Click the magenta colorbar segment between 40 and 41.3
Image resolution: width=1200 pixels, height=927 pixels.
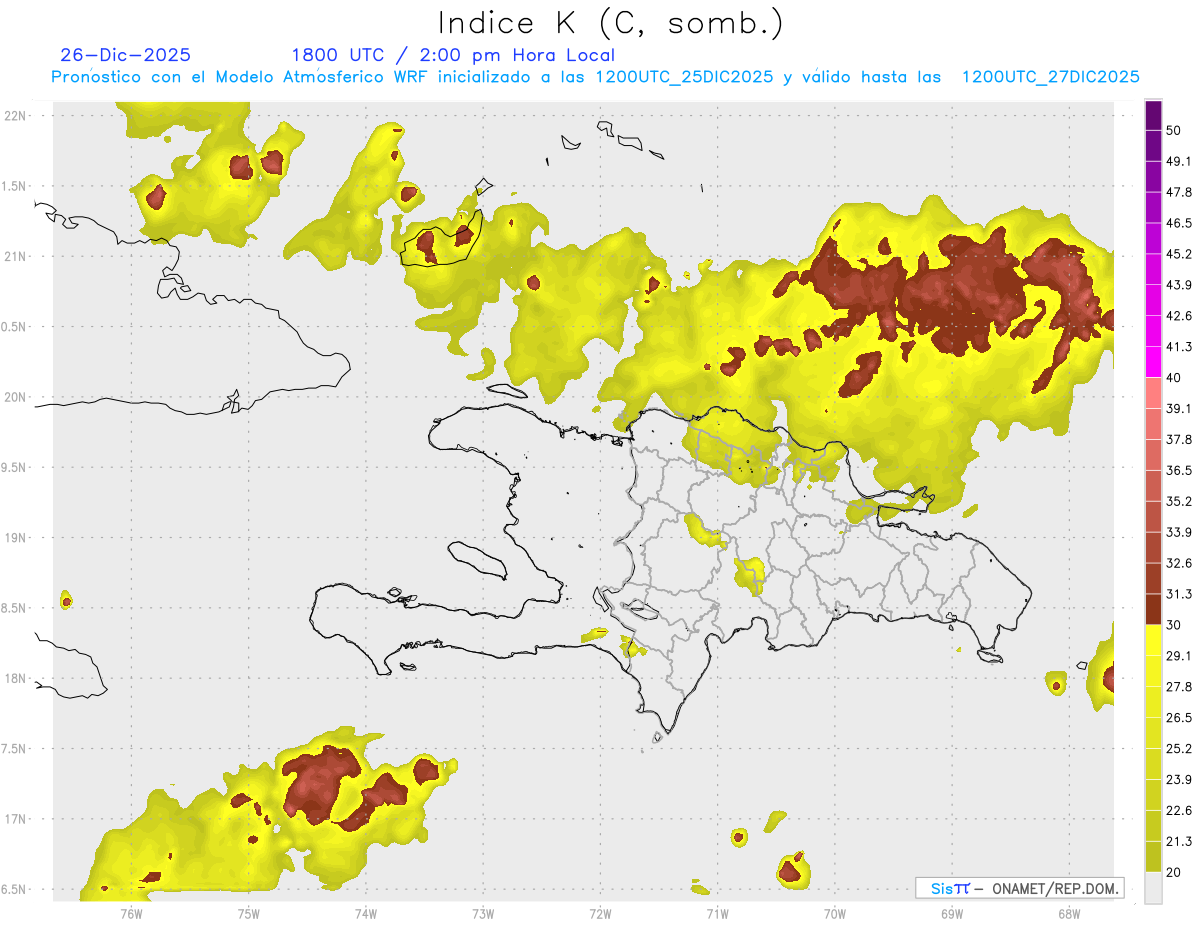point(1153,362)
